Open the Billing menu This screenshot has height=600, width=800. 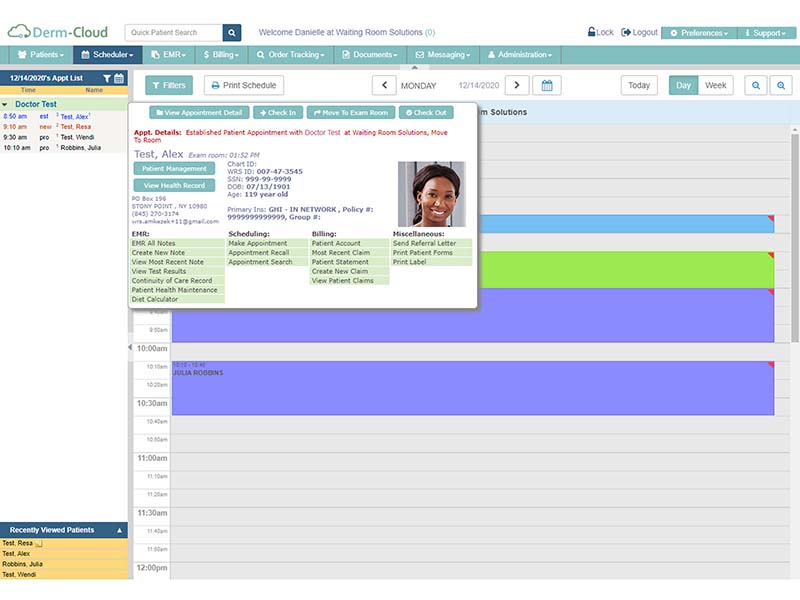221,55
